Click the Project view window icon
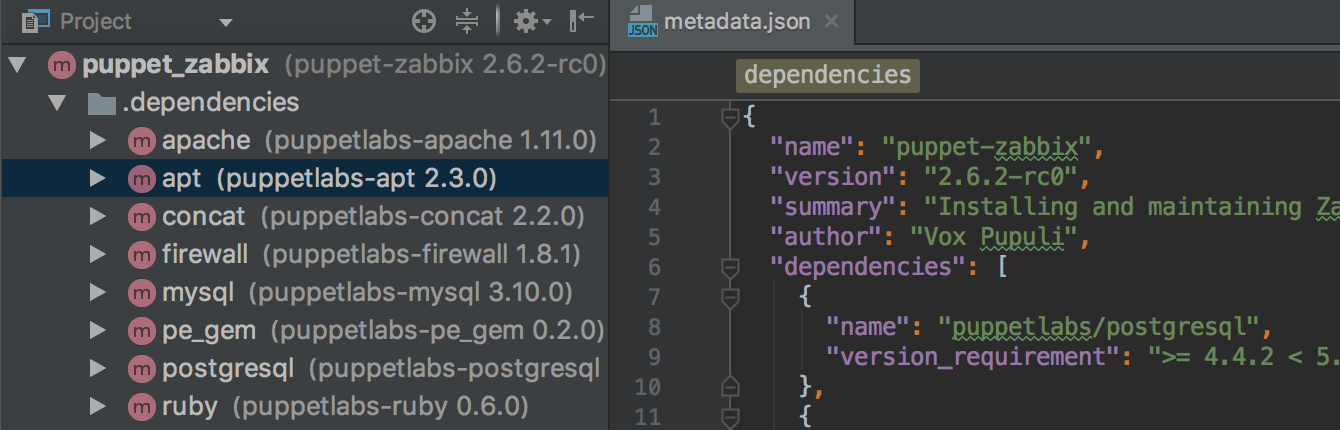1340x430 pixels. click(35, 21)
